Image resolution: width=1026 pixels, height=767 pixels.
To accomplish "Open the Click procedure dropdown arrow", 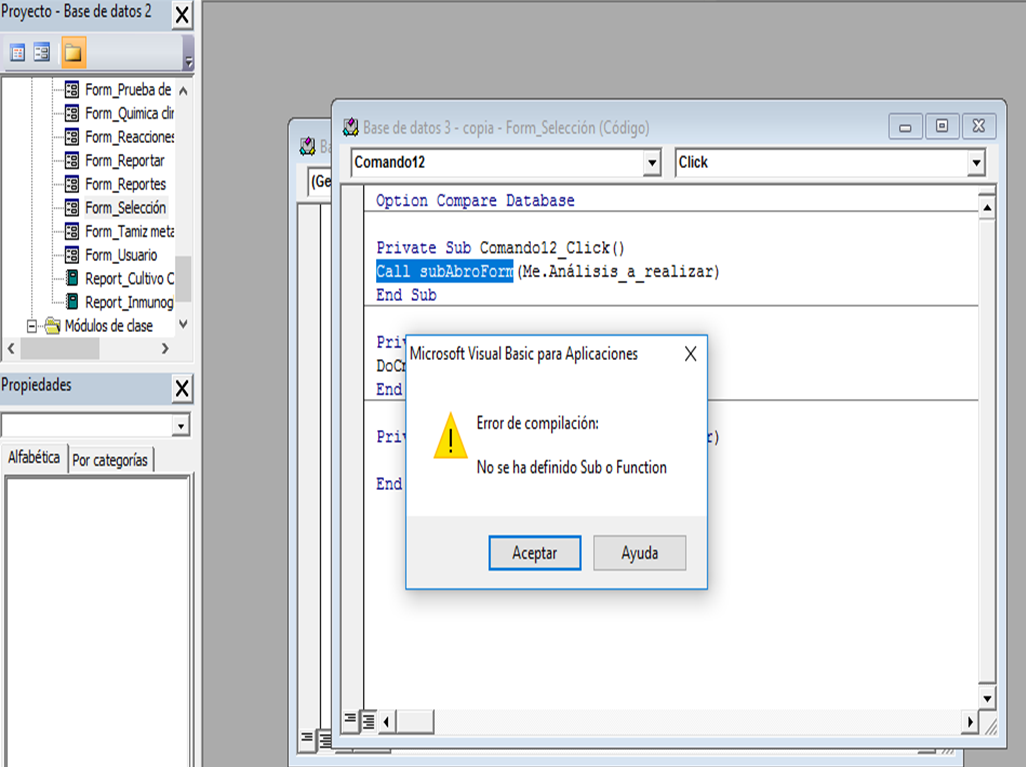I will (976, 162).
